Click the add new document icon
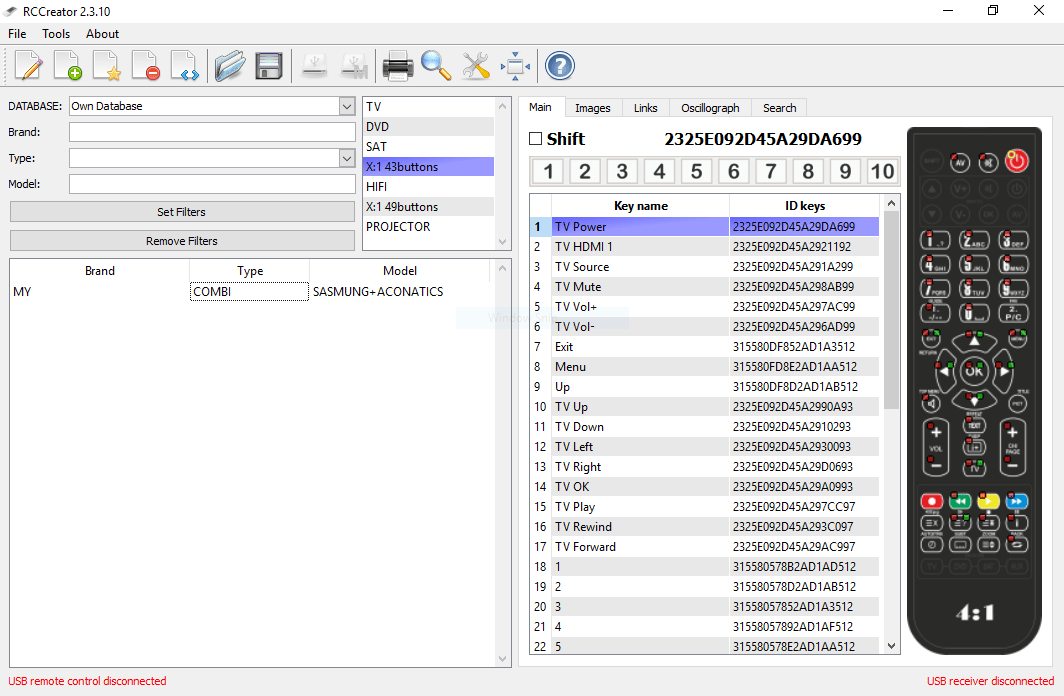1064x696 pixels. coord(68,66)
